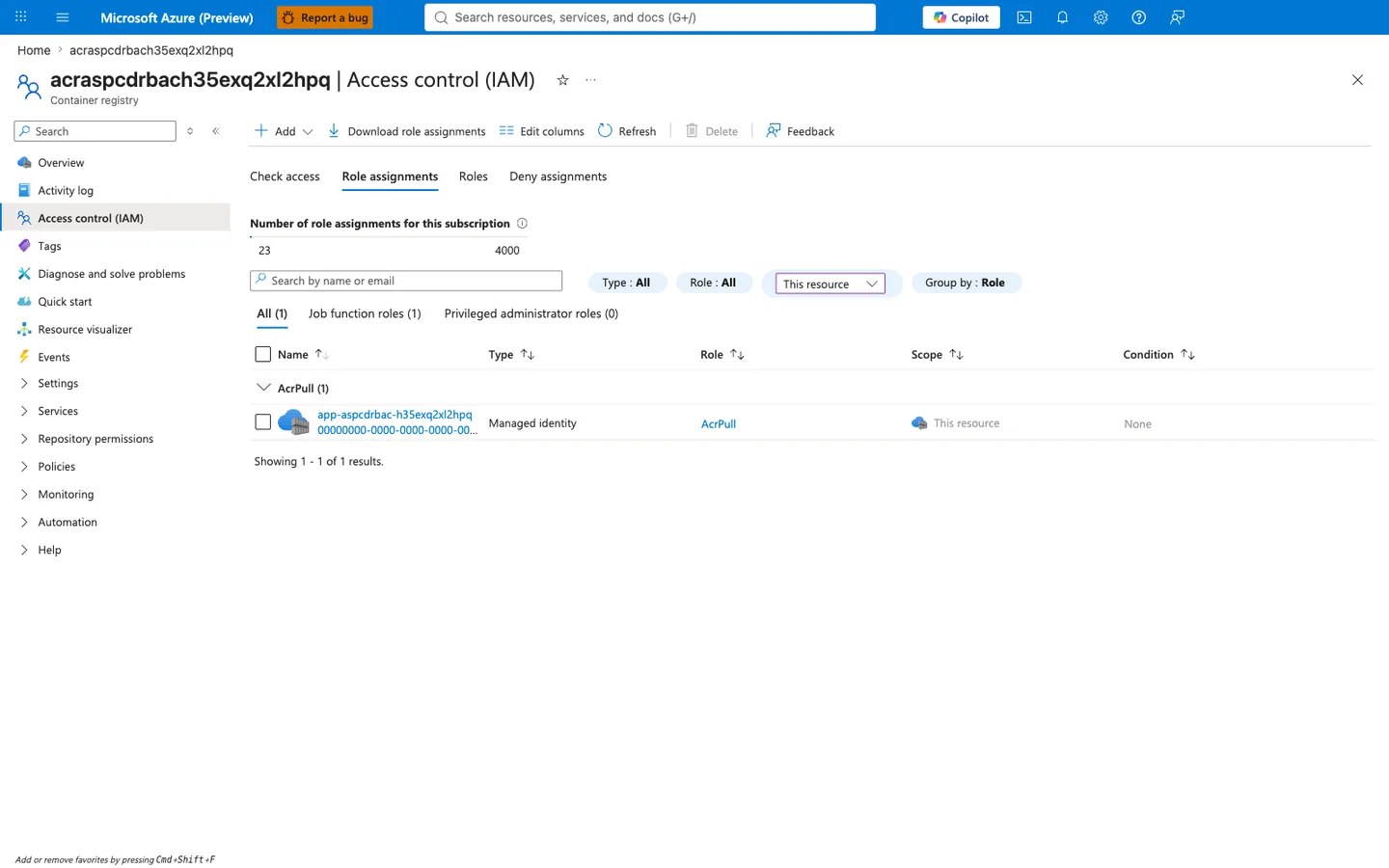Close the Access control blade
Image resolution: width=1389 pixels, height=868 pixels.
(x=1357, y=80)
